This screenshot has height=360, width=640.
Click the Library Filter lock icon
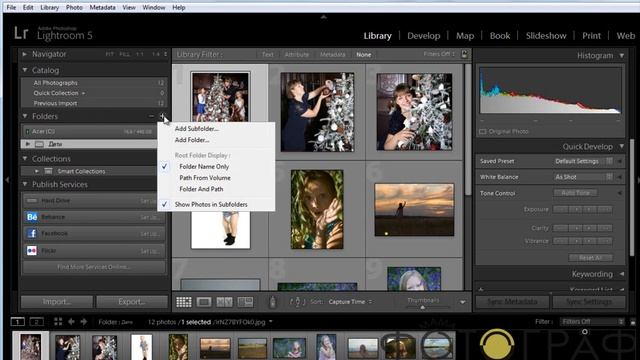point(464,54)
